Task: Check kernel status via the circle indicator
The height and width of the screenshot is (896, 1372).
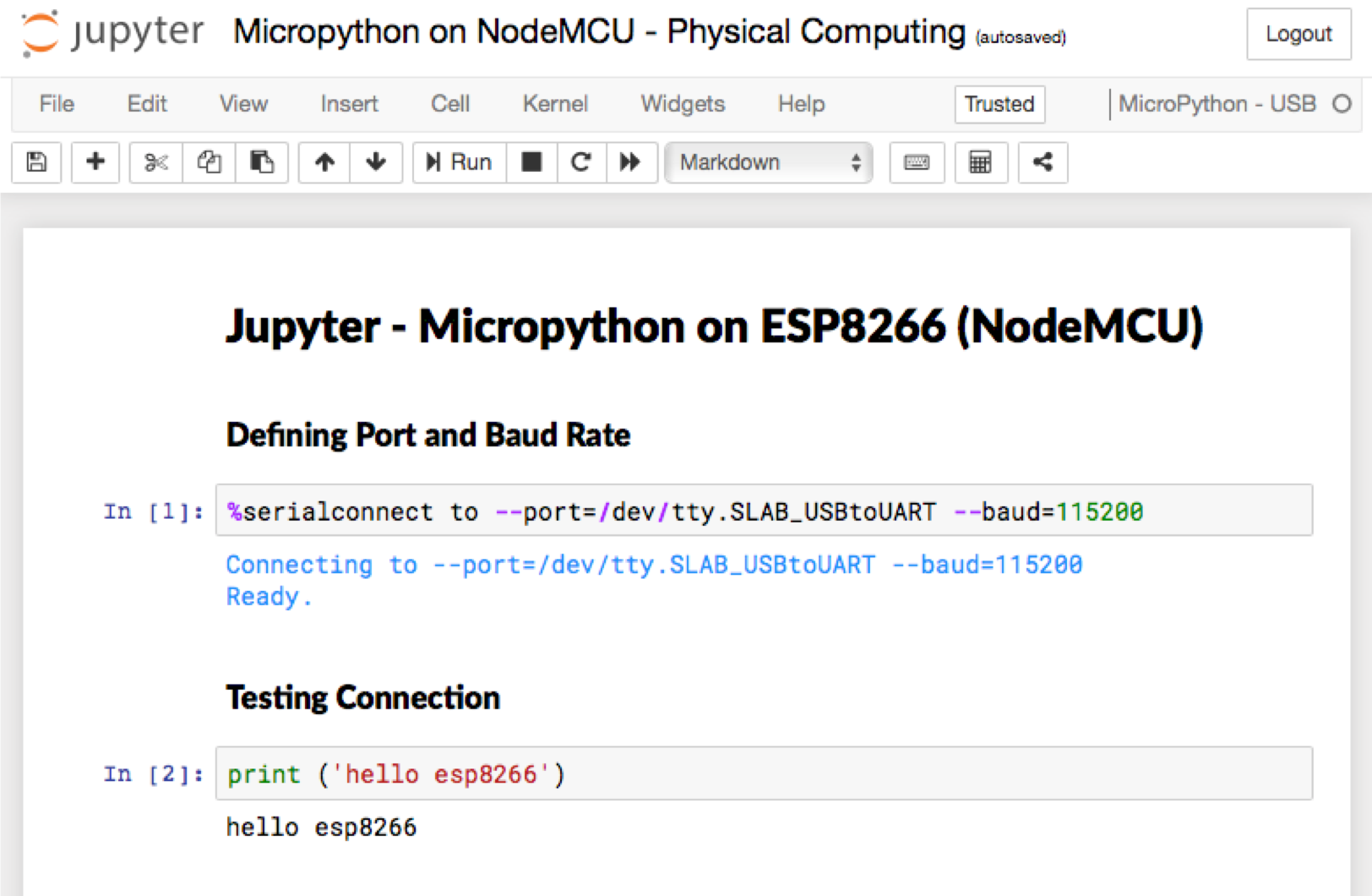Action: (1342, 104)
